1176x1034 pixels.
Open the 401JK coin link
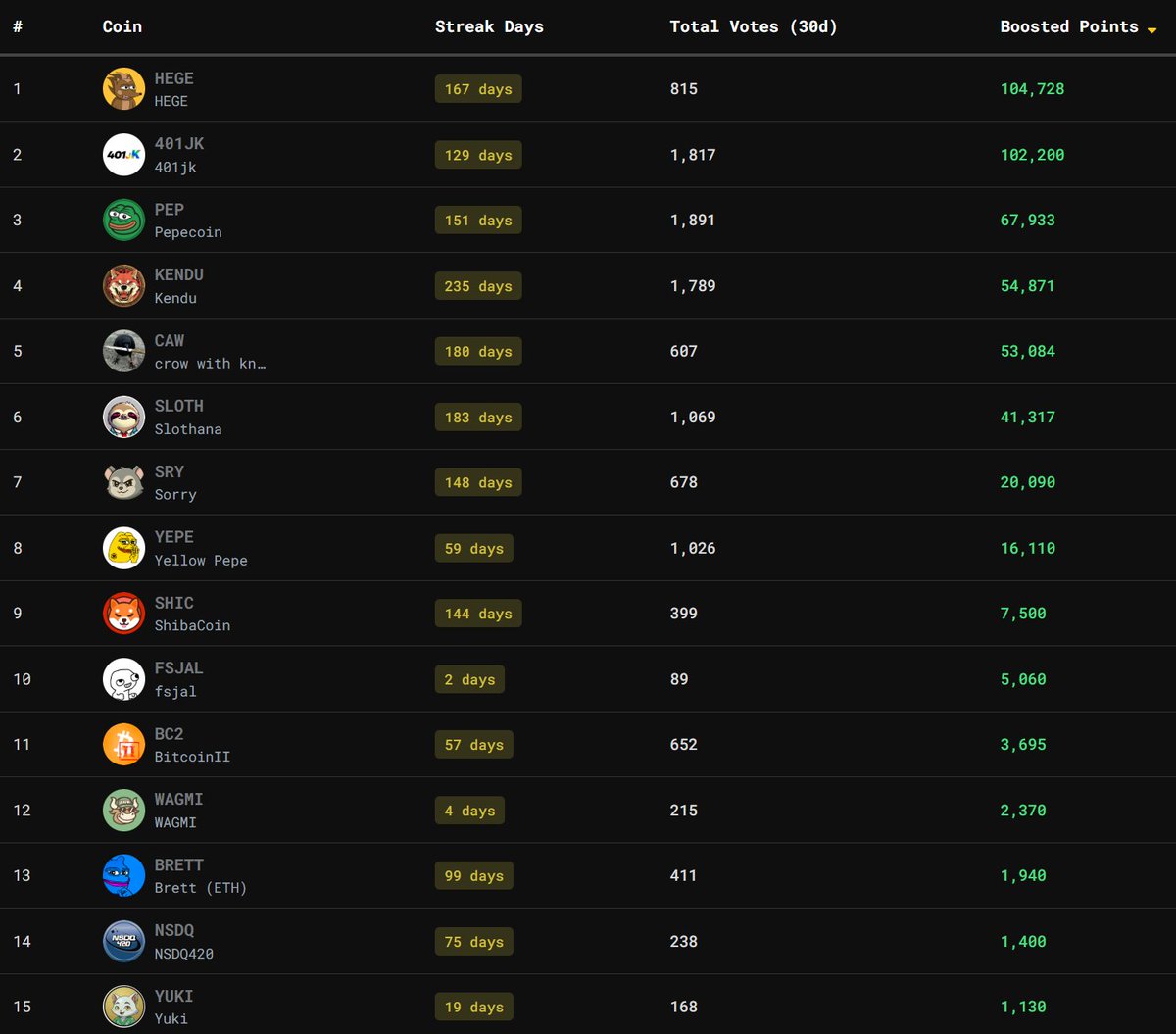pos(179,144)
